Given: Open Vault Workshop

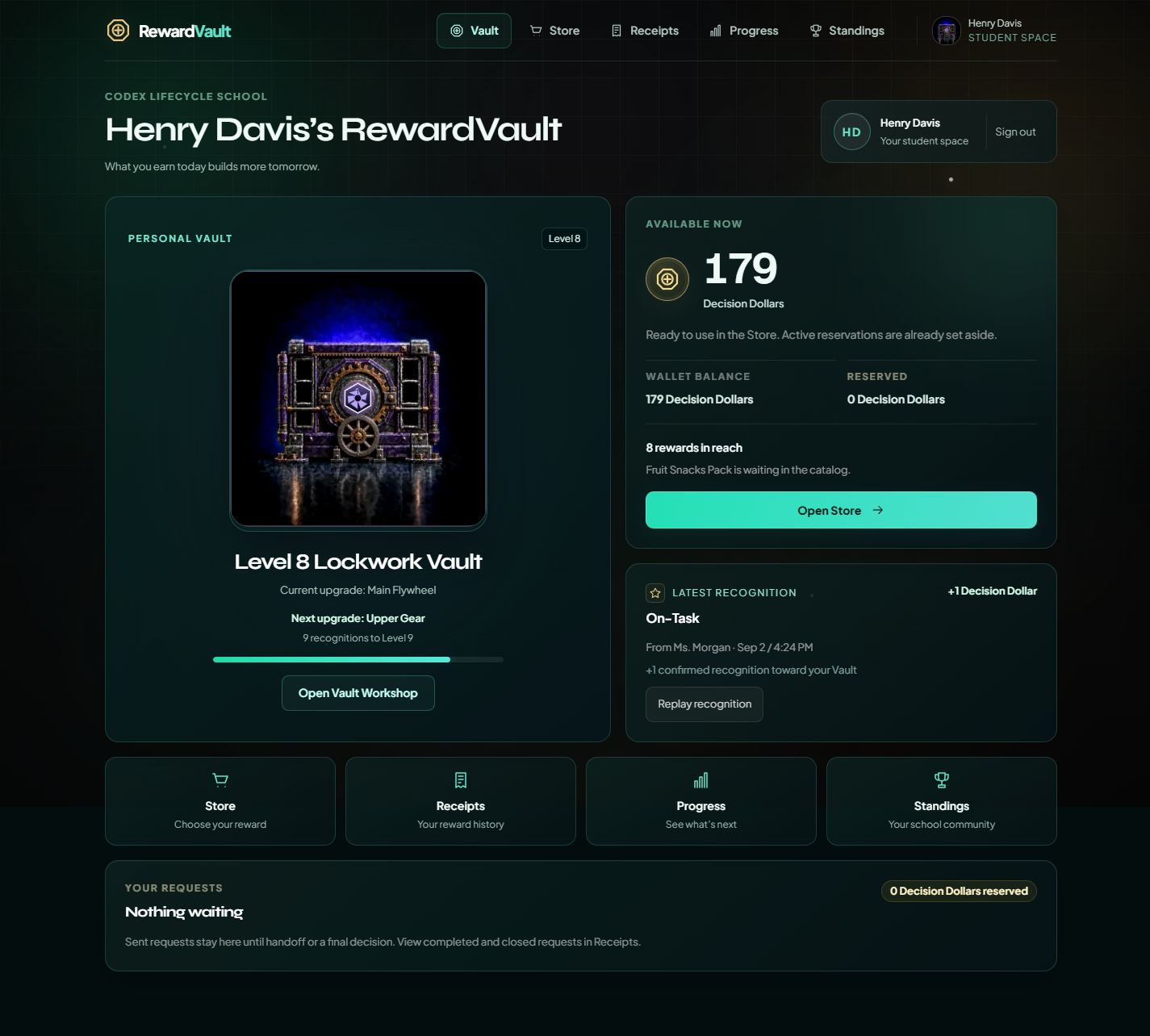Looking at the screenshot, I should pos(358,693).
